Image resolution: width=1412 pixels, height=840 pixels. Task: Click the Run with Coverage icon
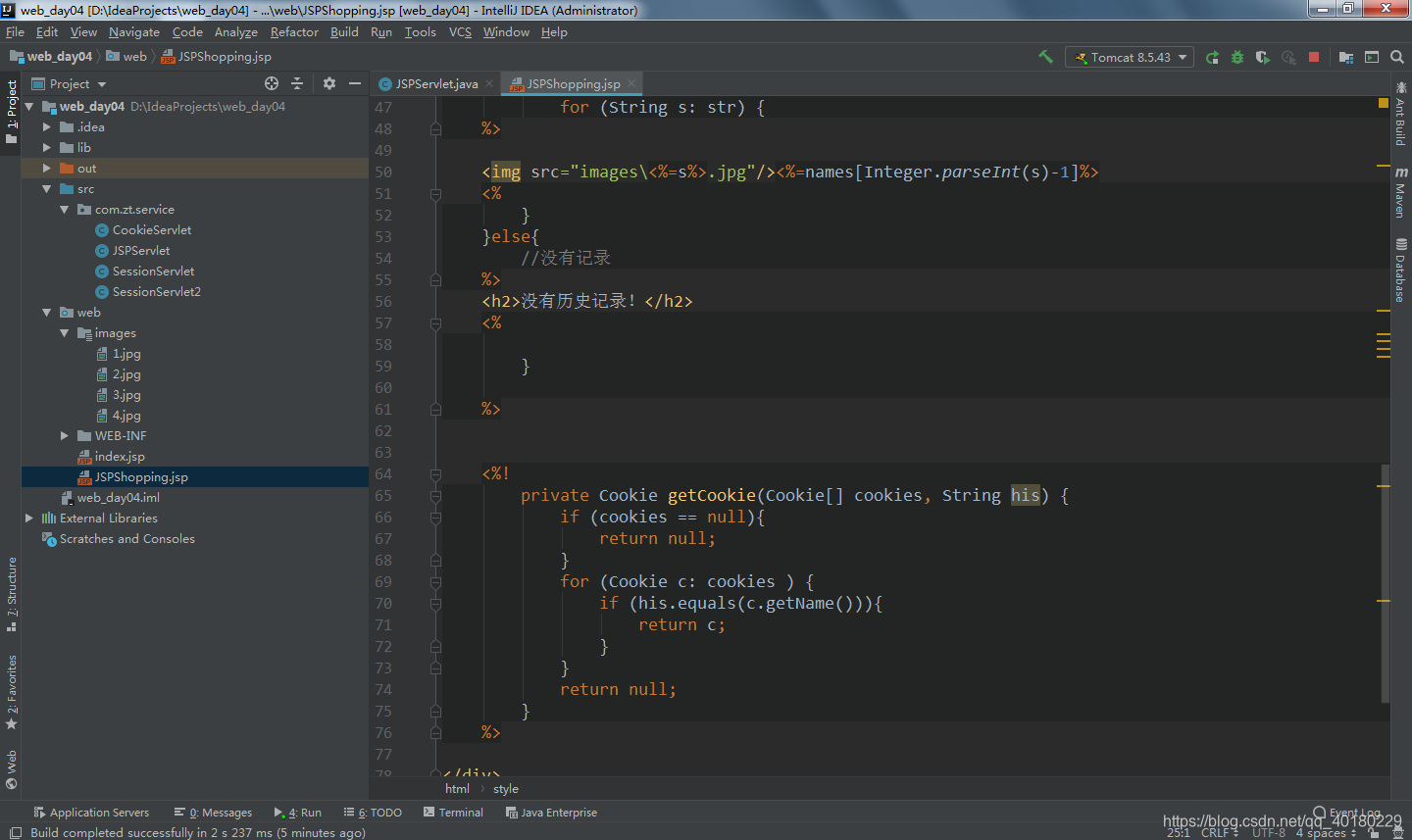pyautogui.click(x=1263, y=57)
